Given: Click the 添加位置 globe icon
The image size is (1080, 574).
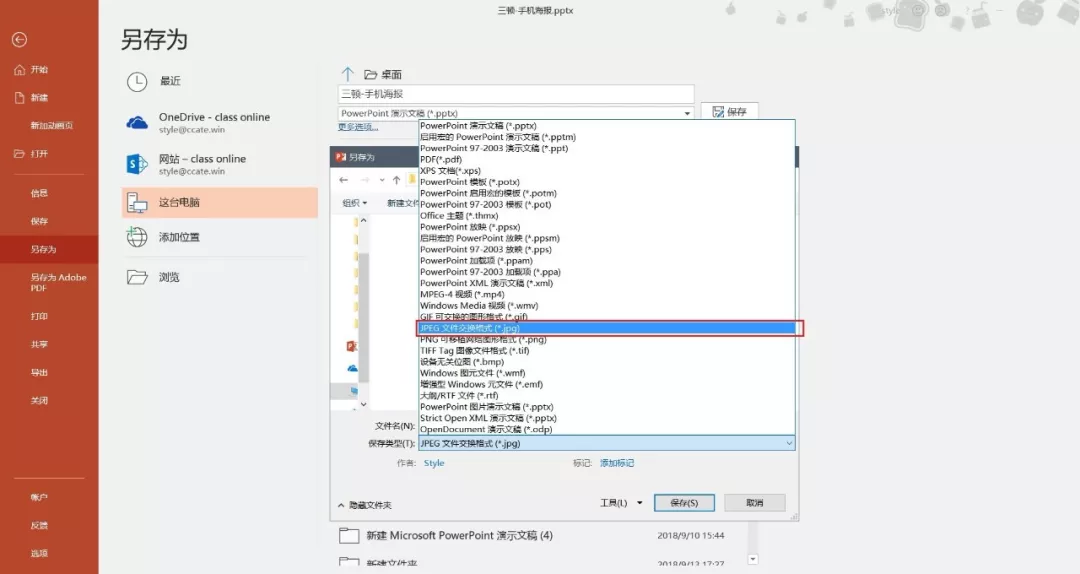Looking at the screenshot, I should [x=137, y=237].
